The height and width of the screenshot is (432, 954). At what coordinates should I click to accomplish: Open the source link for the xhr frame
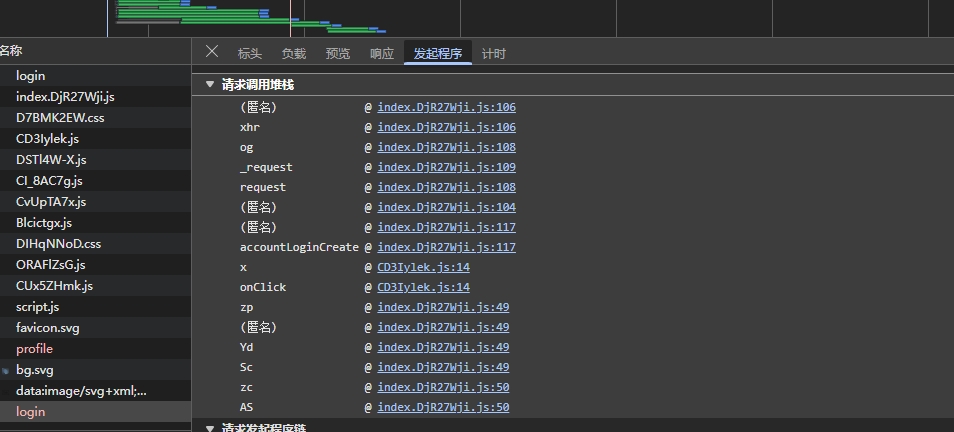pyautogui.click(x=447, y=127)
